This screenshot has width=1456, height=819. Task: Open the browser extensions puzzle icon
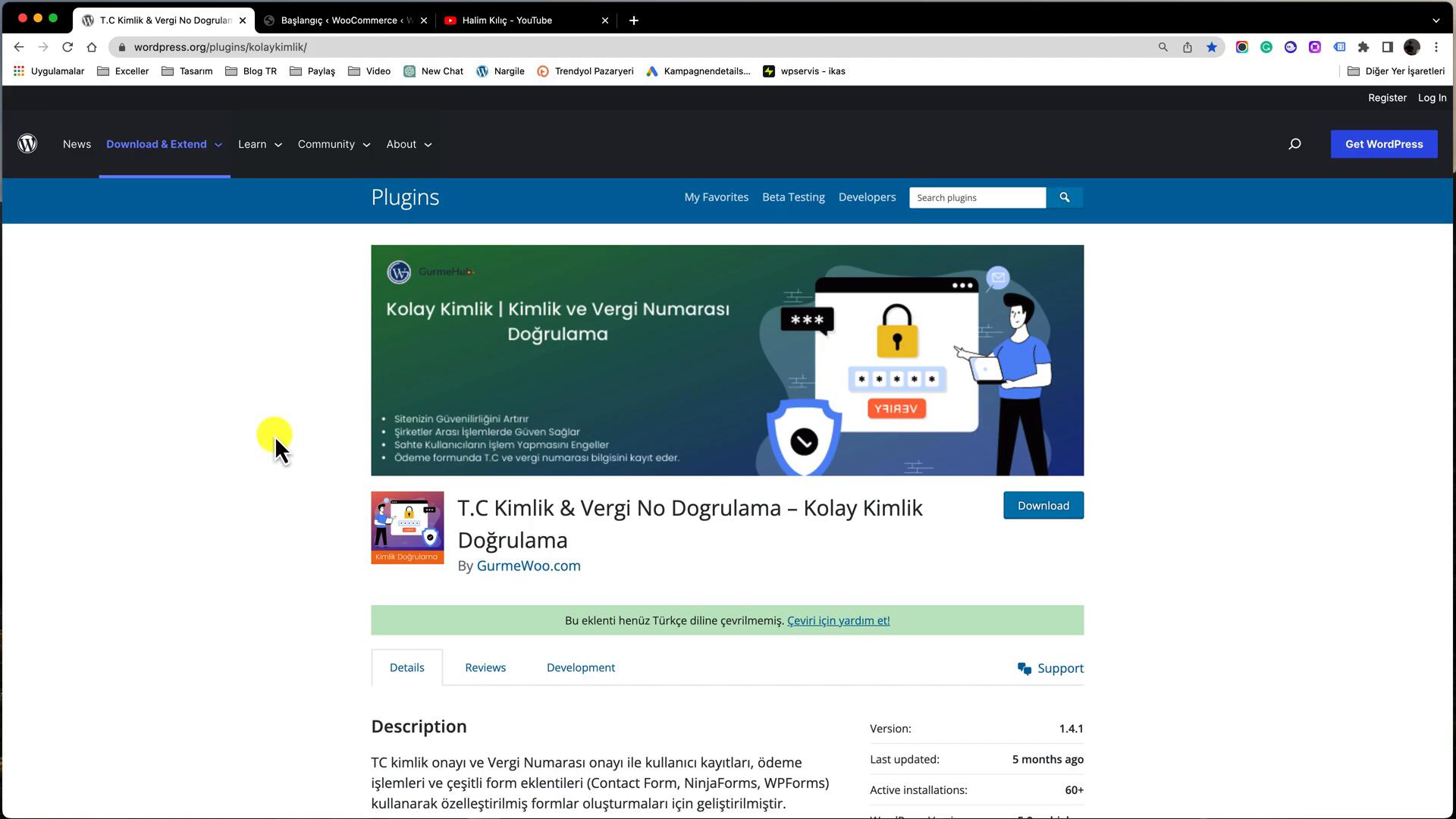pyautogui.click(x=1363, y=47)
